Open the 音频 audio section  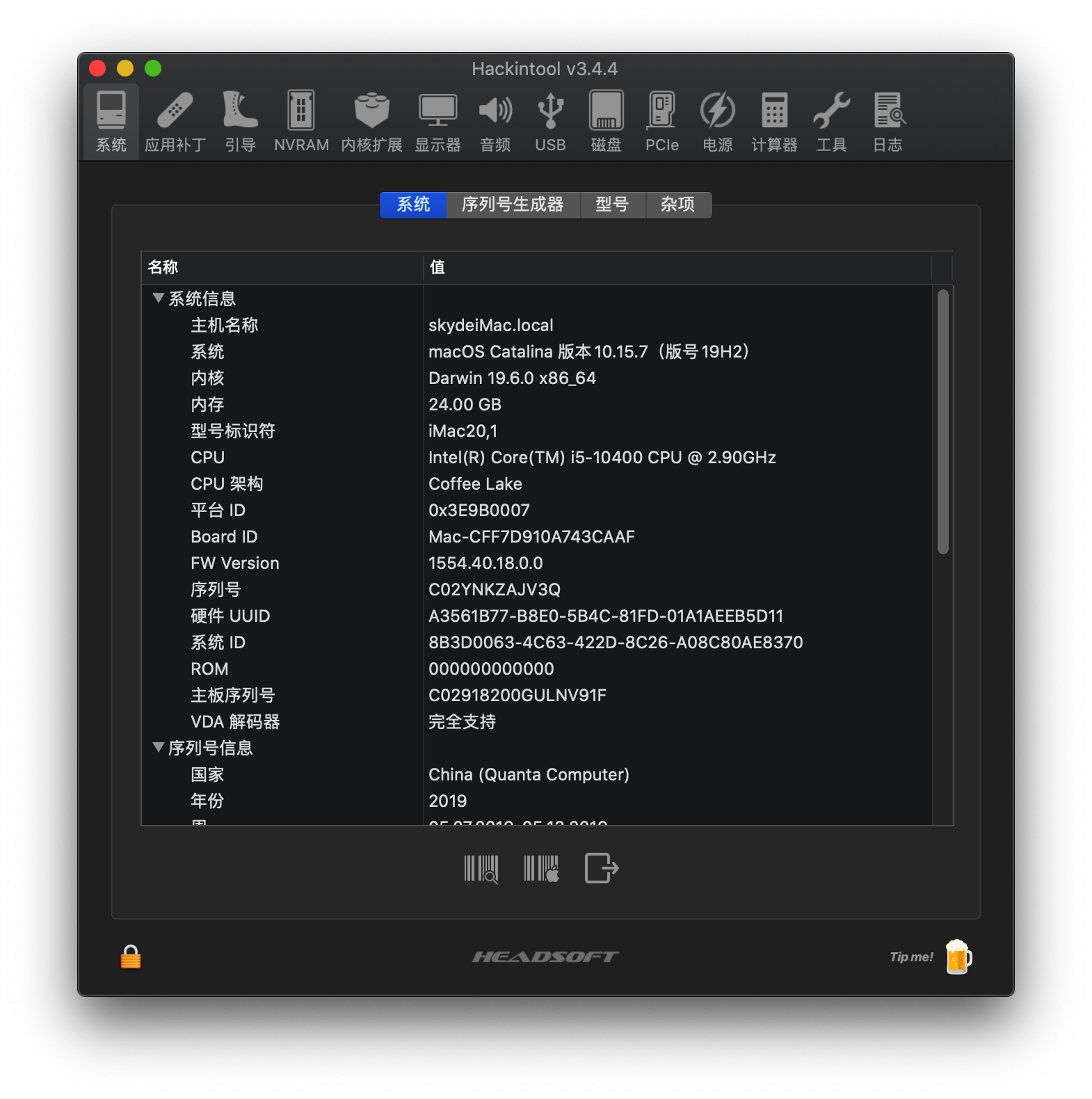pyautogui.click(x=495, y=122)
